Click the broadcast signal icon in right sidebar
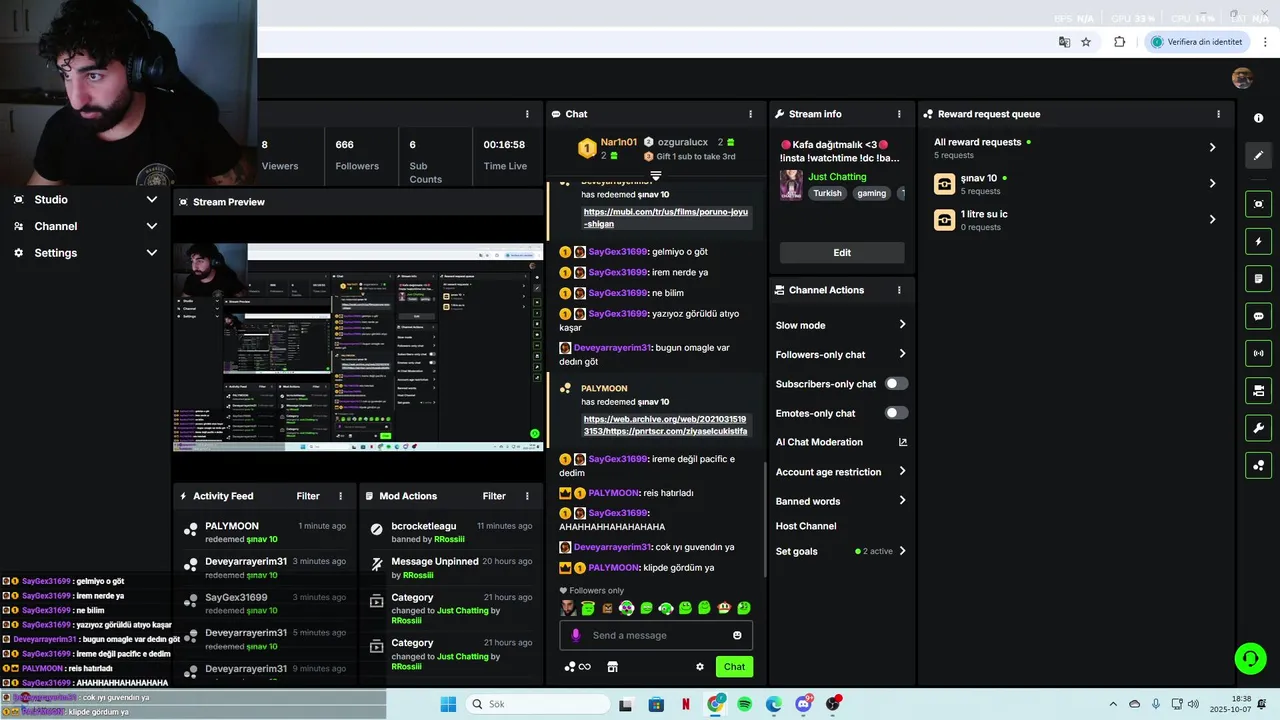Screen dimensions: 1280x720 coord(1258,353)
